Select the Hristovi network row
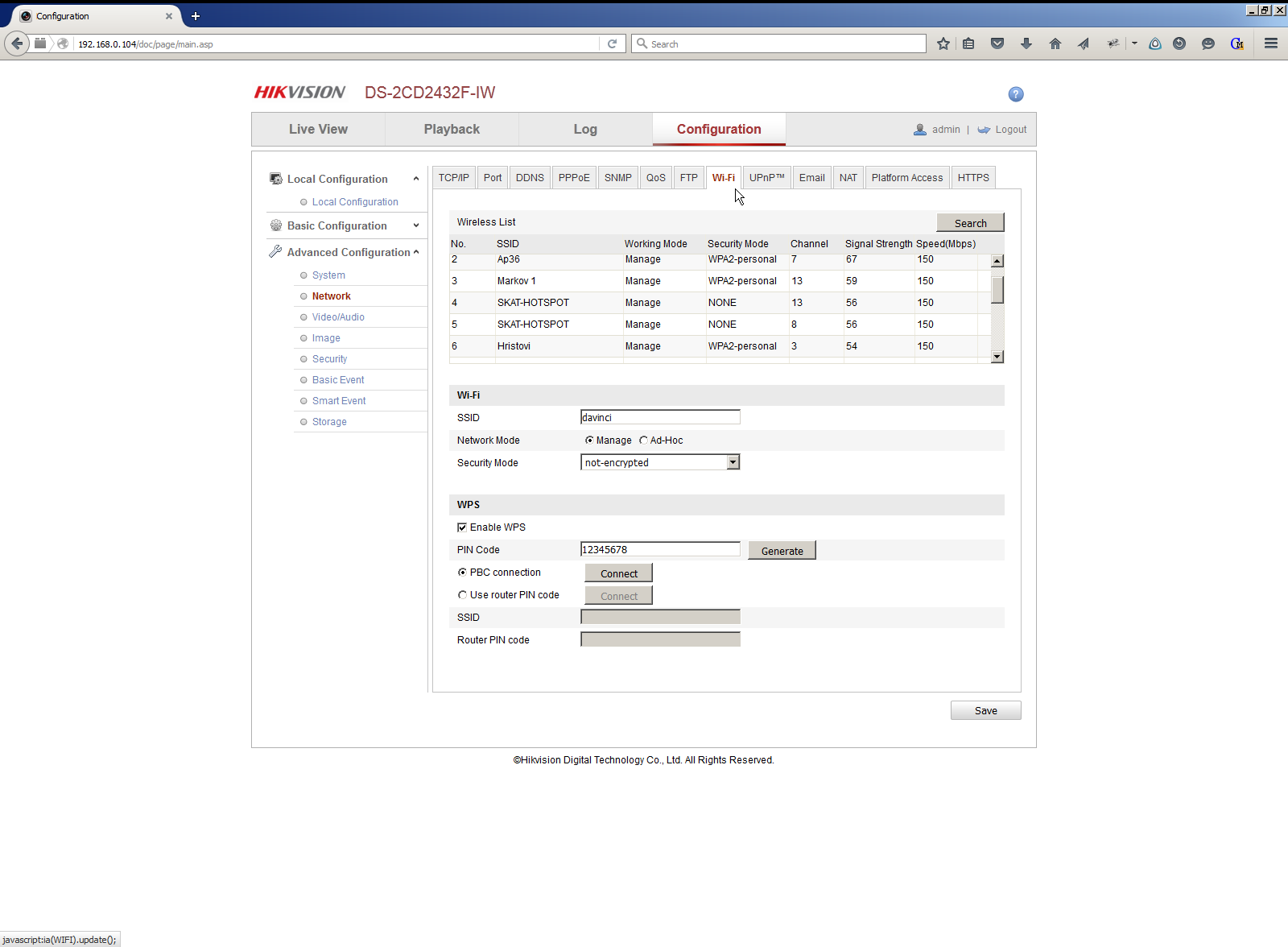Image resolution: width=1288 pixels, height=947 pixels. coord(720,346)
